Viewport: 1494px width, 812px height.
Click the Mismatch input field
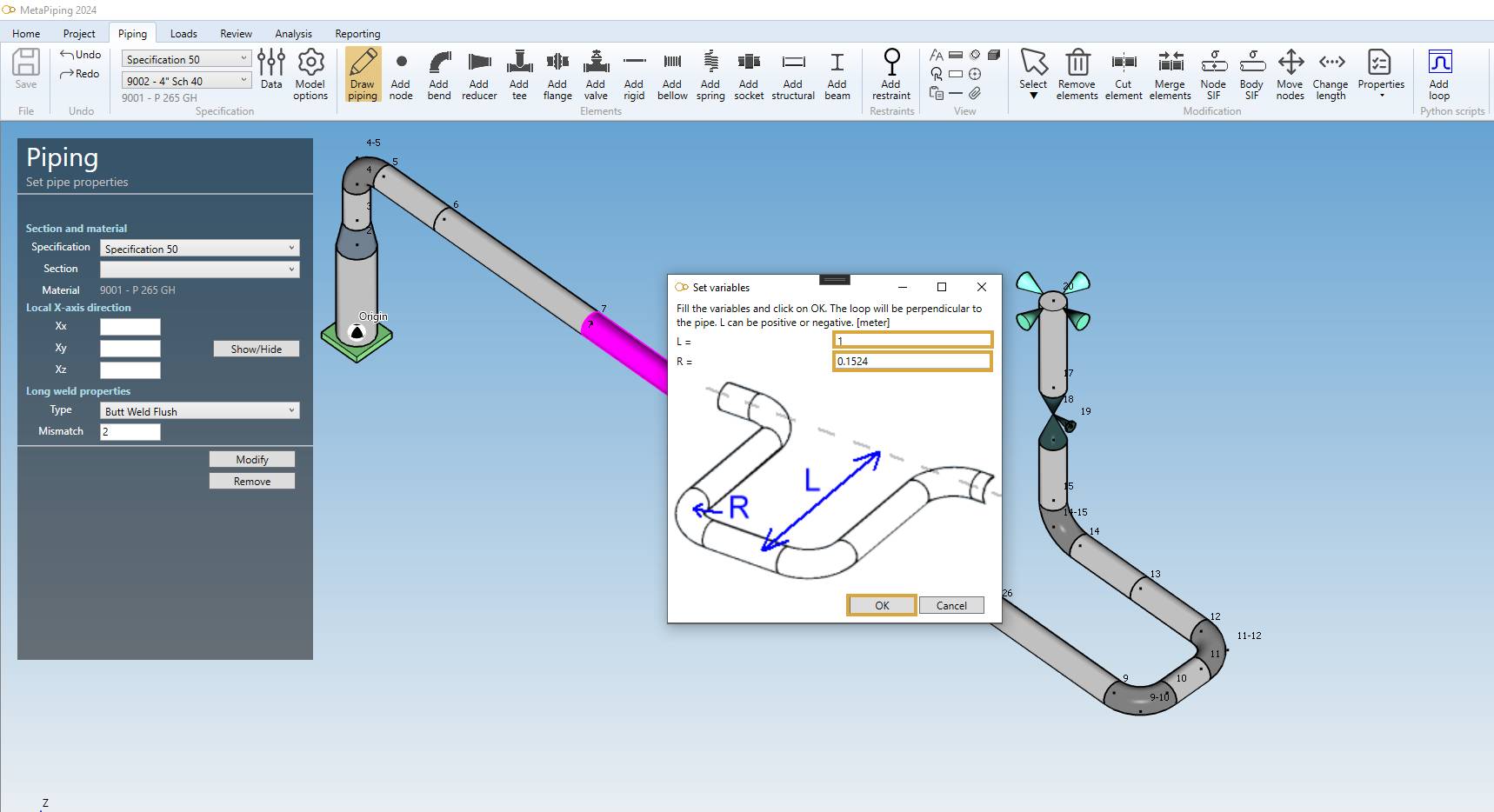point(130,431)
